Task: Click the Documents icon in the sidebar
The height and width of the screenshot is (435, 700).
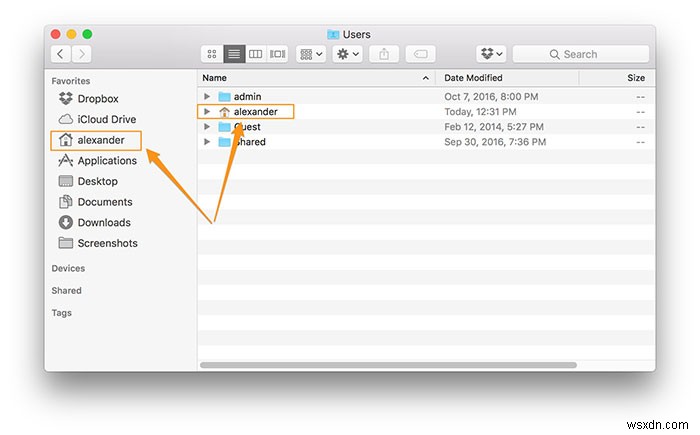Action: pos(66,202)
